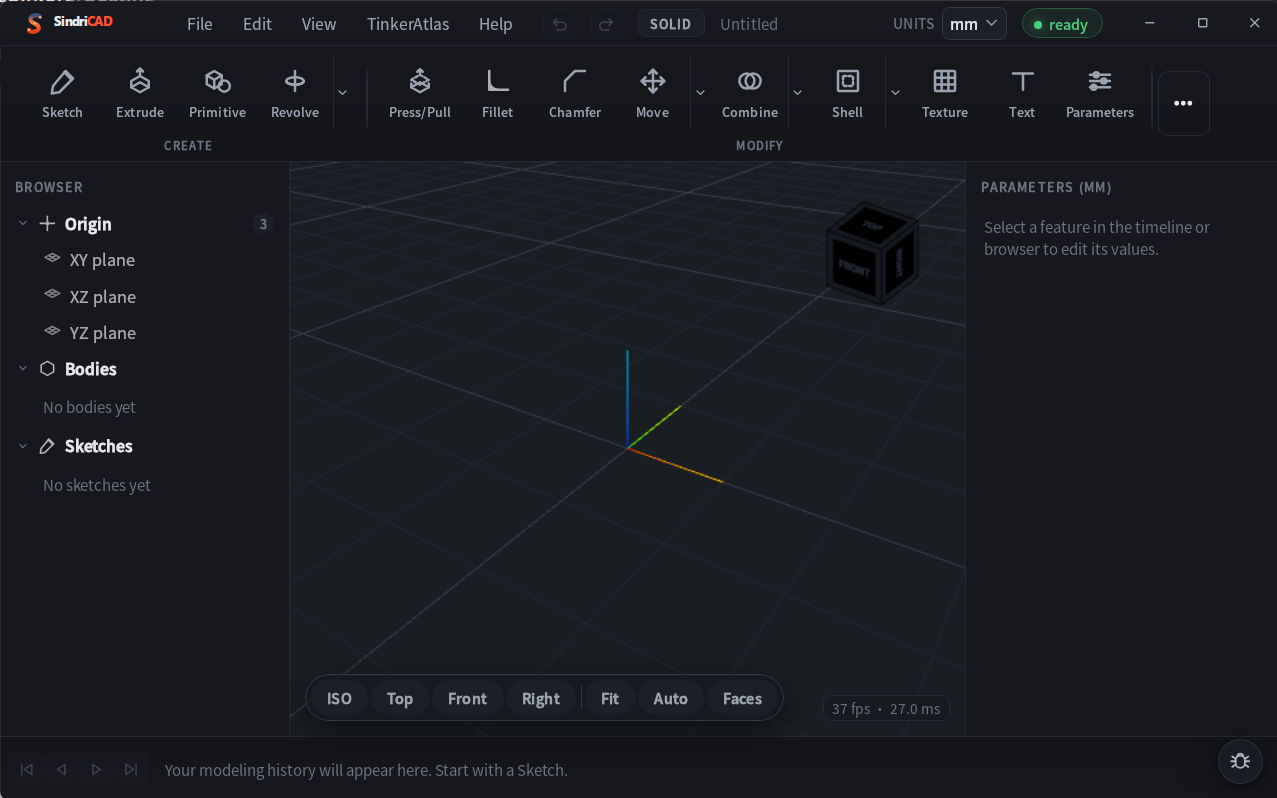Open the bug report icon button
Viewport: 1277px width, 798px height.
[x=1240, y=761]
